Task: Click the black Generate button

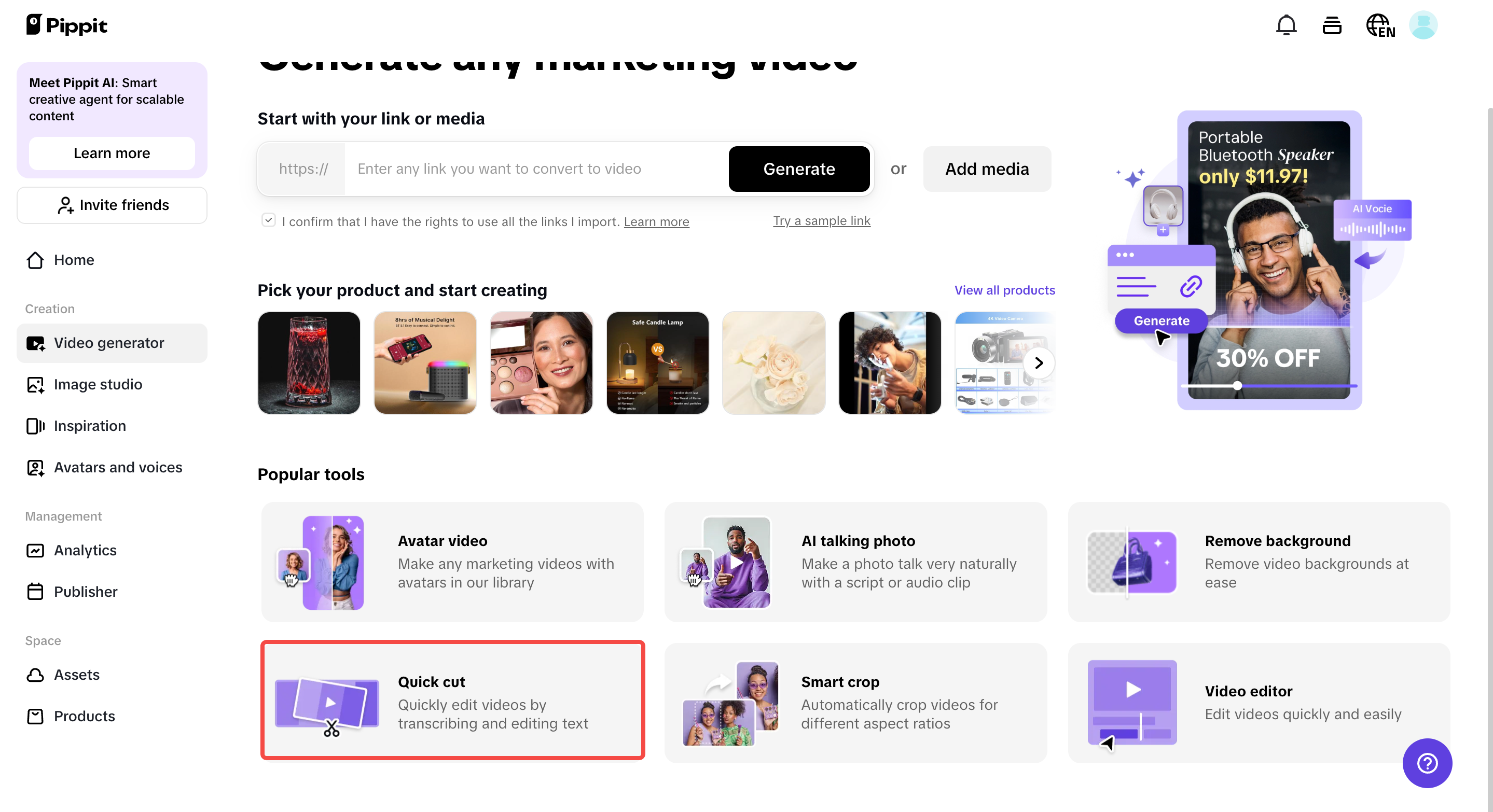Action: 799,169
